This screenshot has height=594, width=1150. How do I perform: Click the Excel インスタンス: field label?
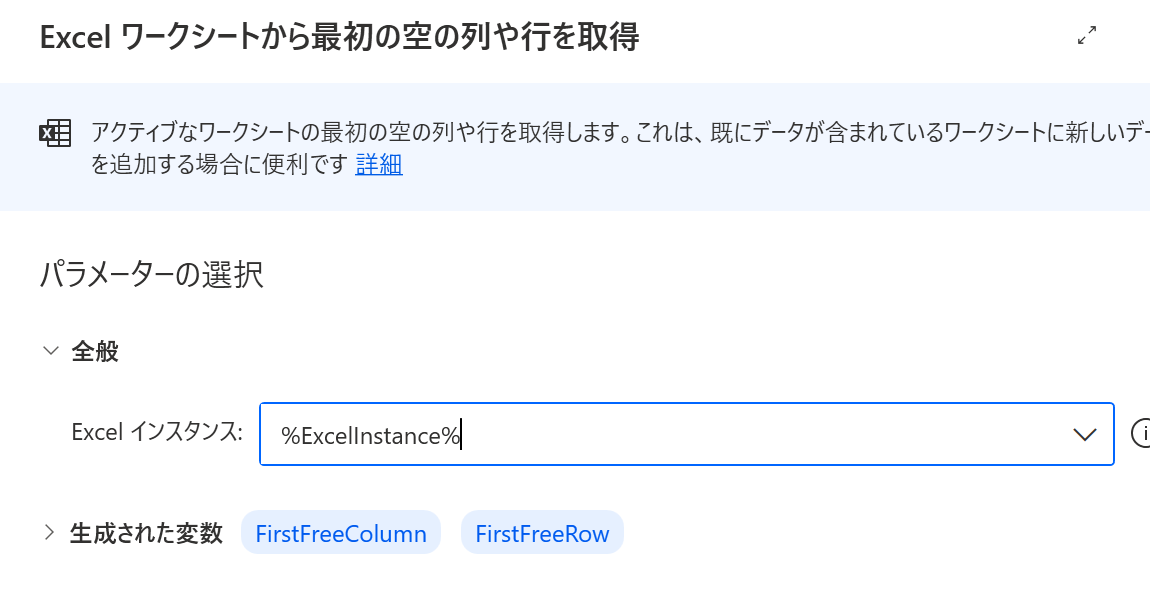click(x=157, y=432)
